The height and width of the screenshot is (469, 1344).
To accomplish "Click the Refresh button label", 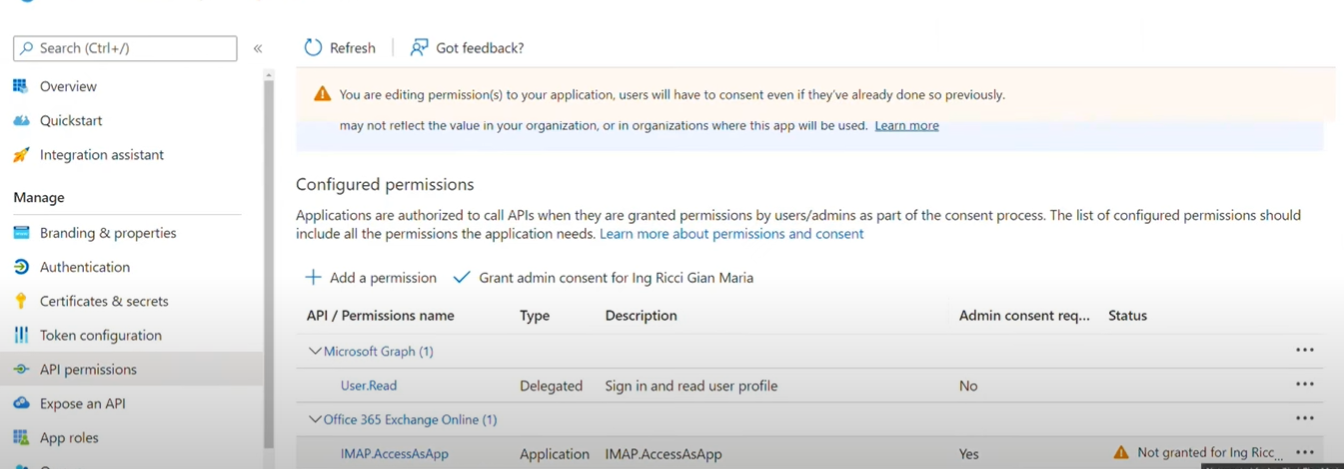I will [353, 48].
